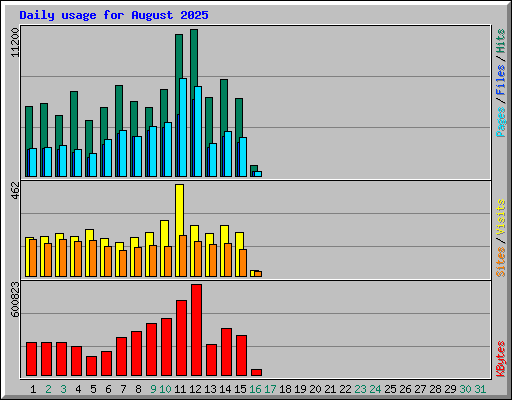Click the 11200 y-axis maximum value
The image size is (512, 400).
[15, 42]
